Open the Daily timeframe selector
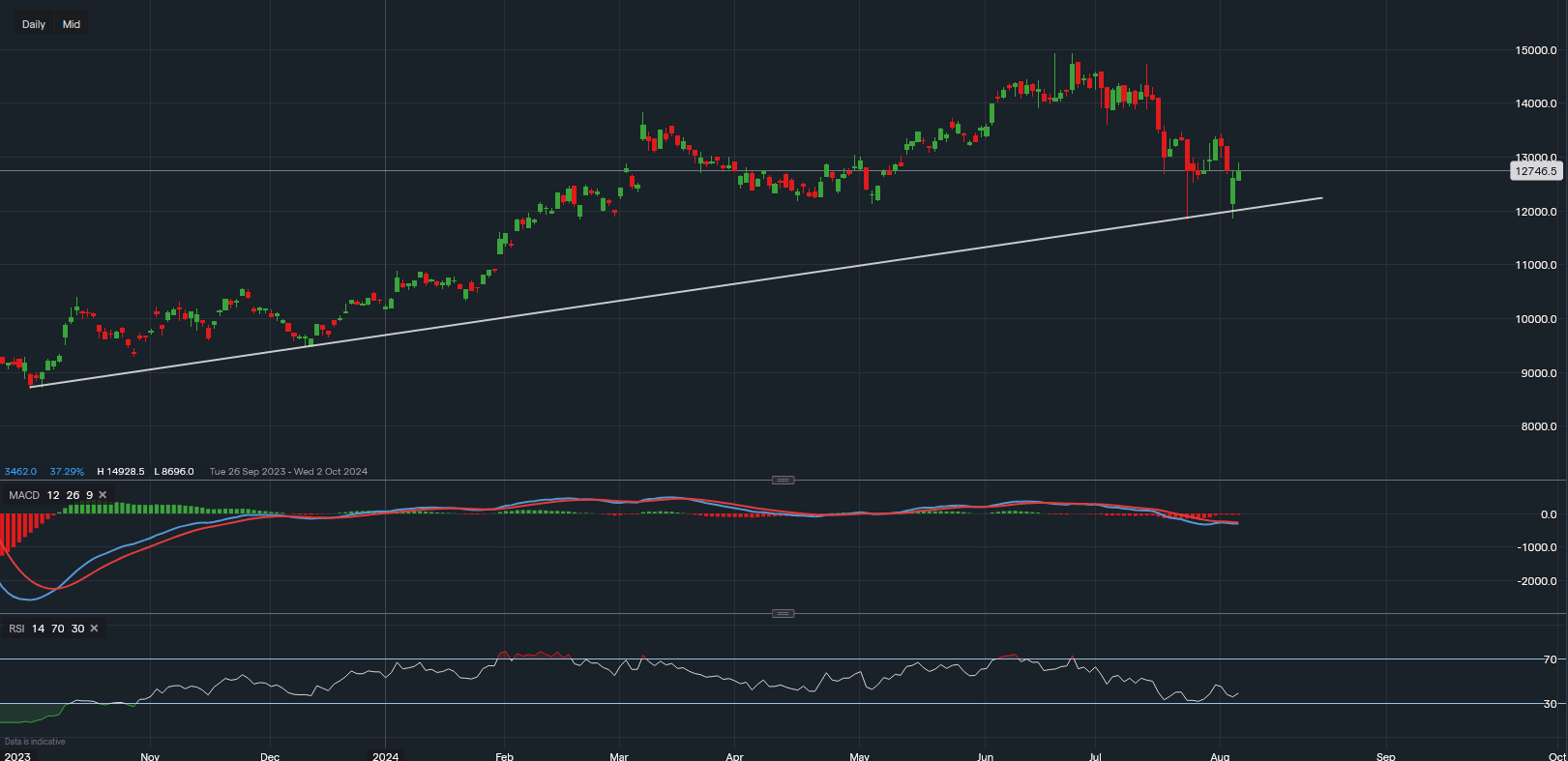 [x=34, y=24]
